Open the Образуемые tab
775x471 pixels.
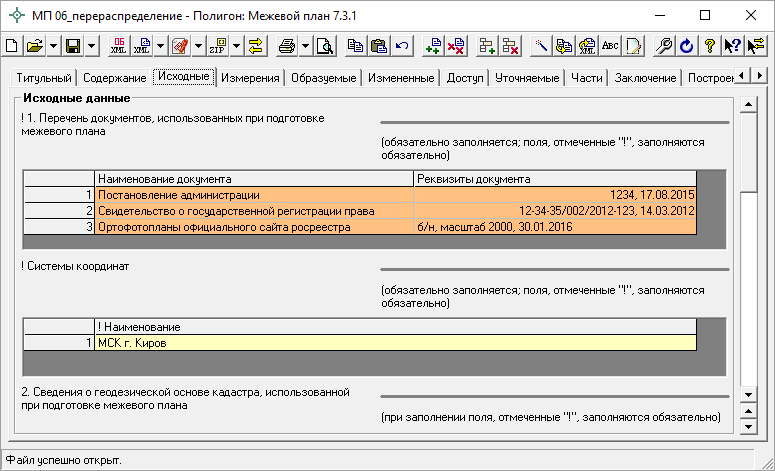(324, 78)
